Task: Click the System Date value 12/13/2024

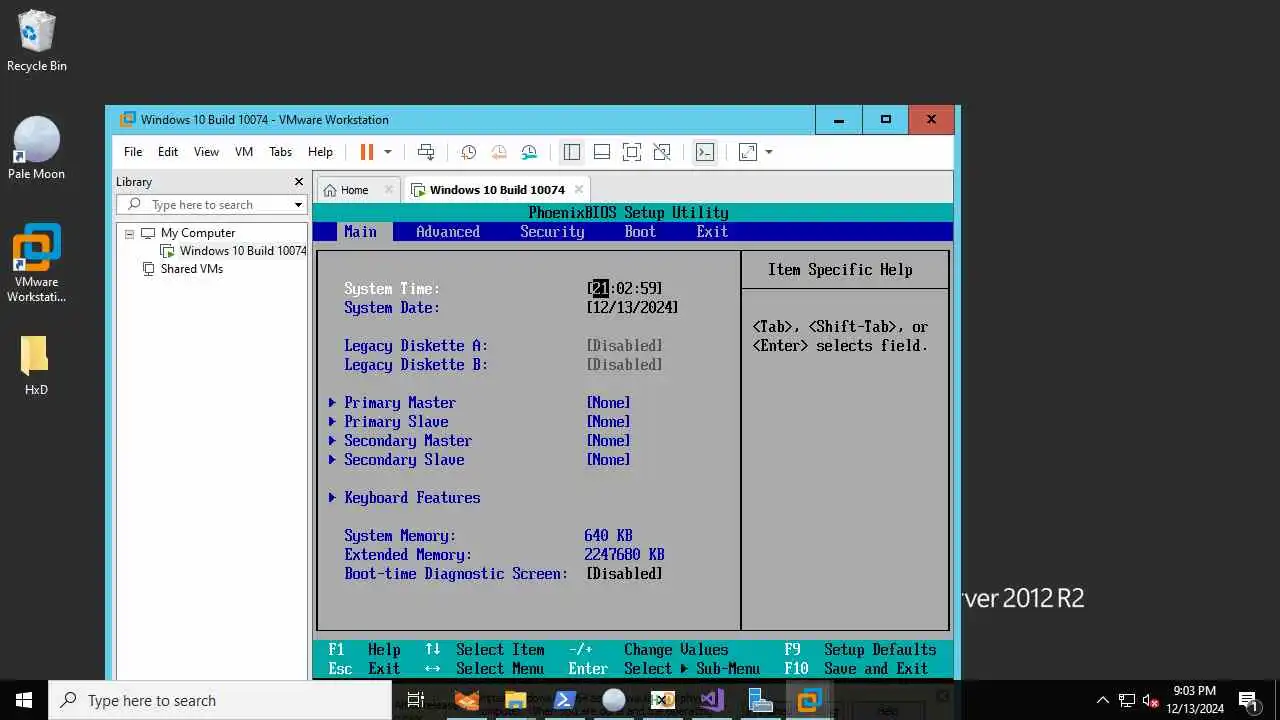Action: [632, 307]
